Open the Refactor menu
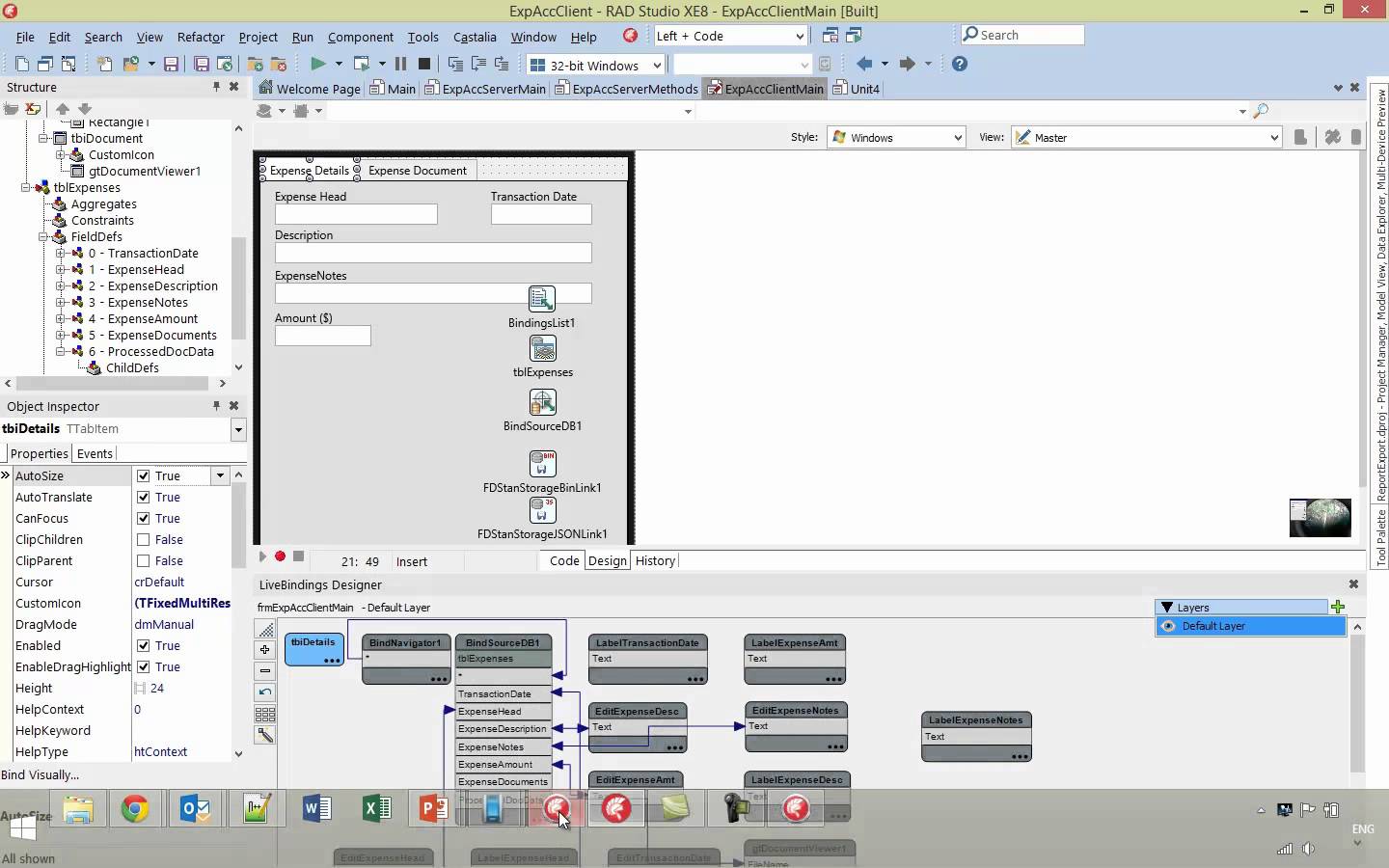 tap(201, 37)
